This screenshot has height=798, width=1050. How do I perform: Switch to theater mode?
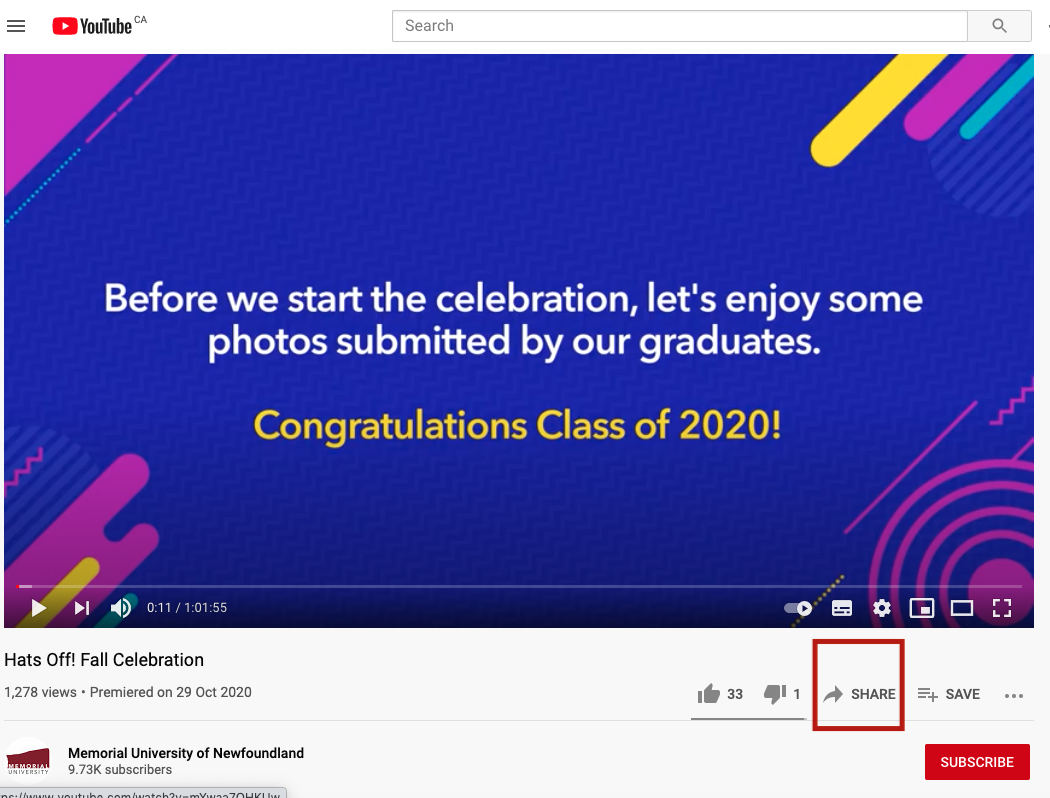click(x=962, y=608)
